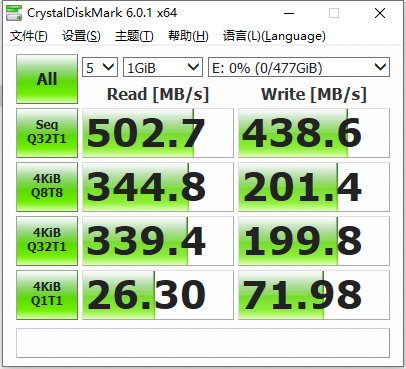This screenshot has width=406, height=369.
Task: Click the empty comment text field
Action: (x=203, y=343)
